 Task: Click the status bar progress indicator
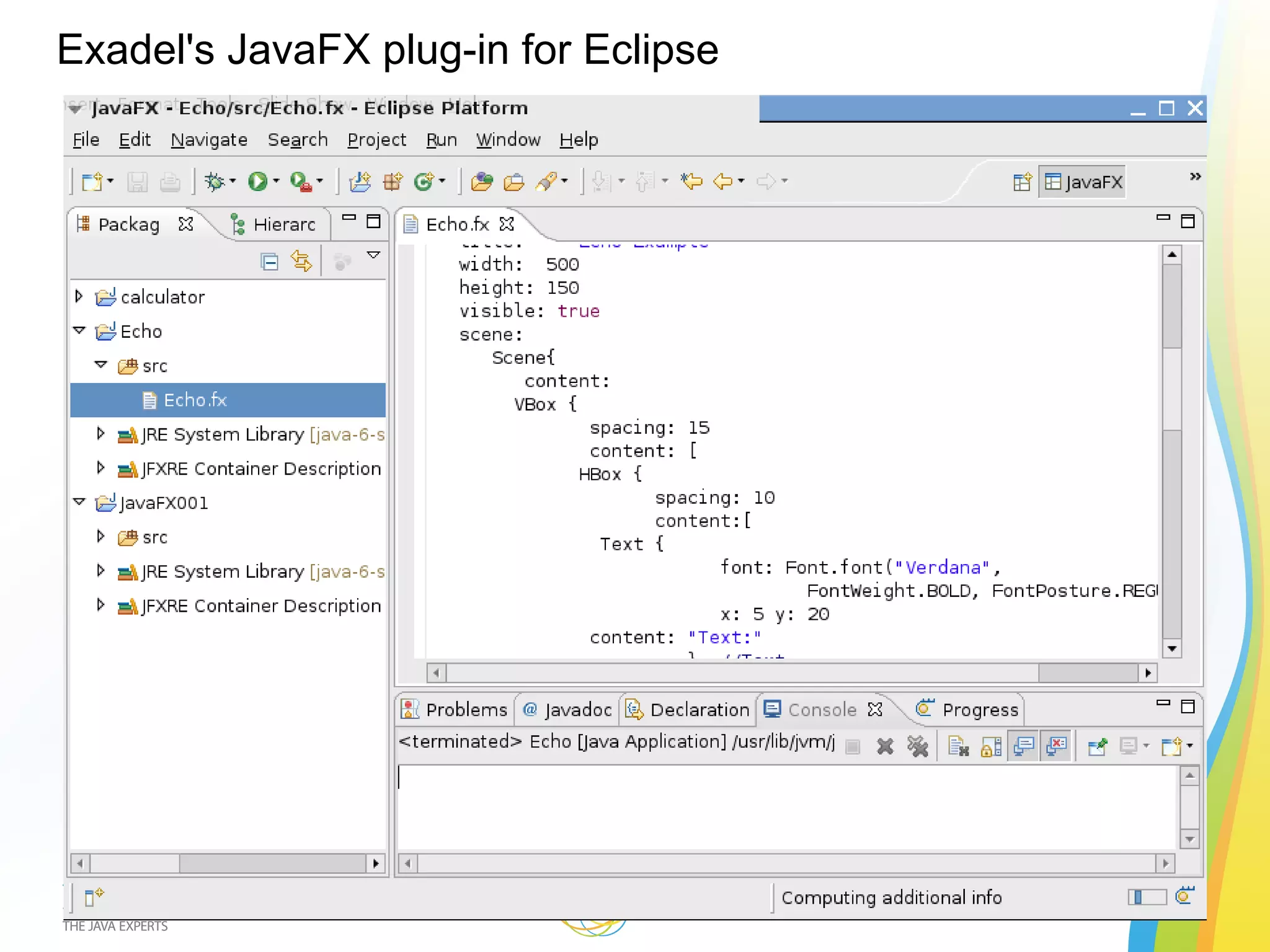1147,897
